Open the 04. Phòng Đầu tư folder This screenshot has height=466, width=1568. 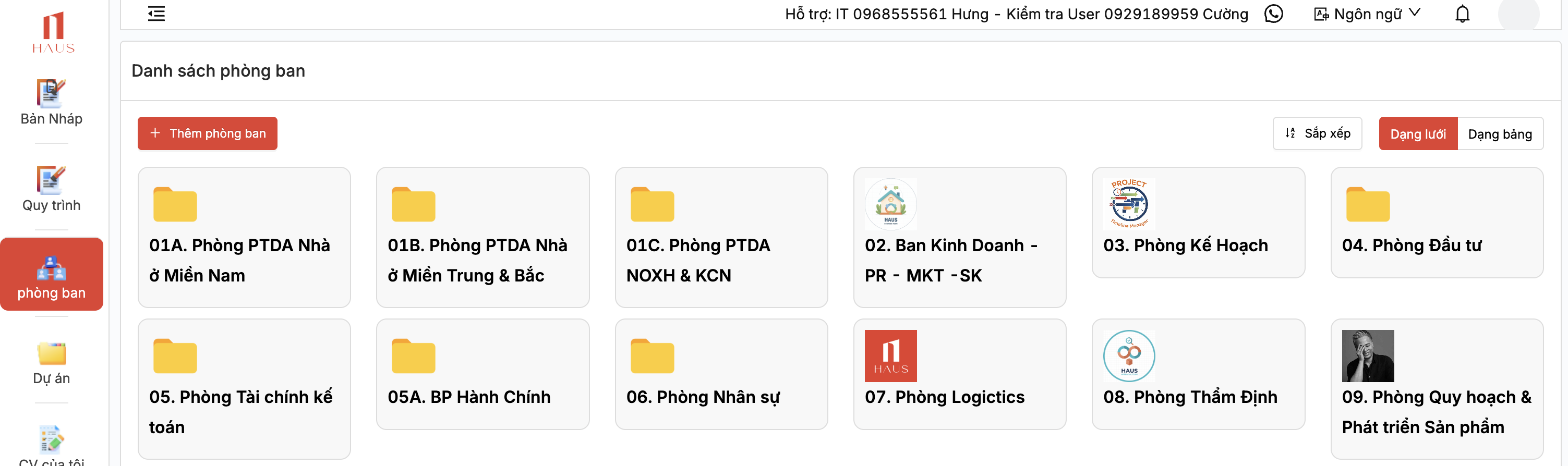pyautogui.click(x=1437, y=223)
